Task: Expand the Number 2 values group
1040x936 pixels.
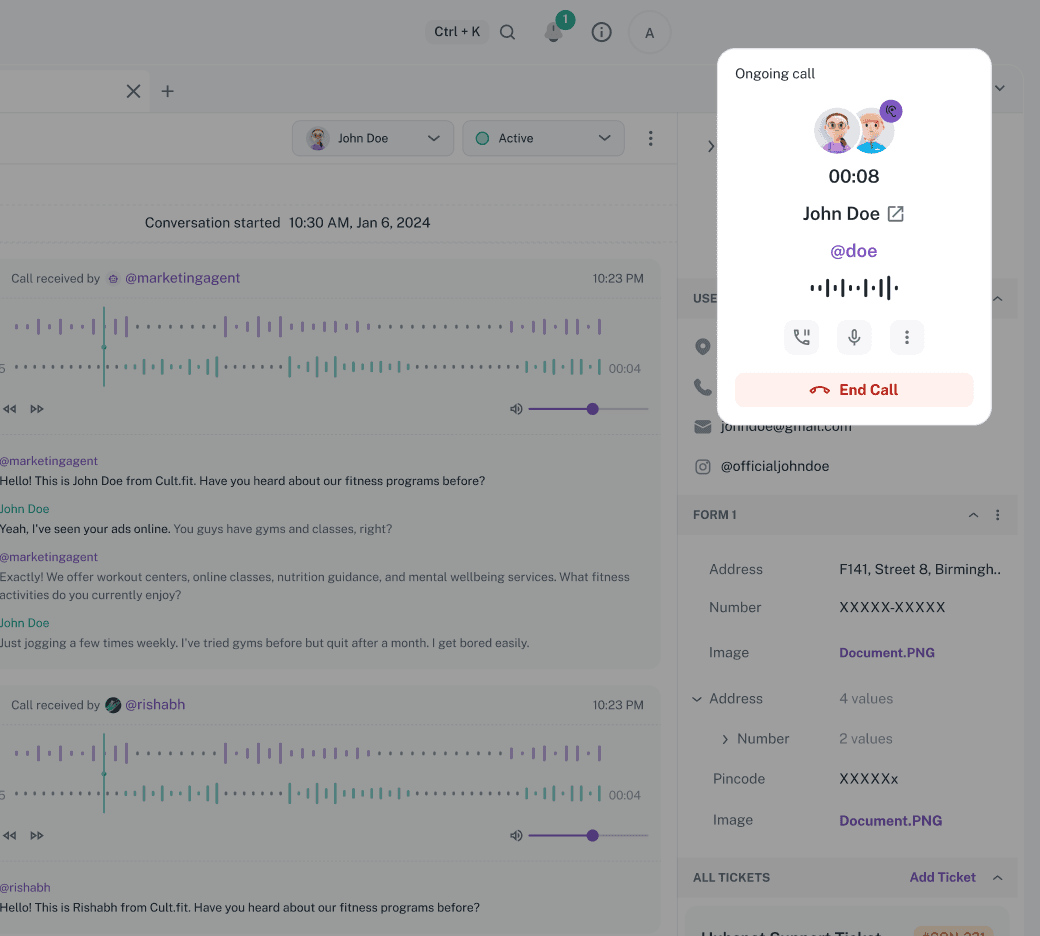Action: pos(725,739)
